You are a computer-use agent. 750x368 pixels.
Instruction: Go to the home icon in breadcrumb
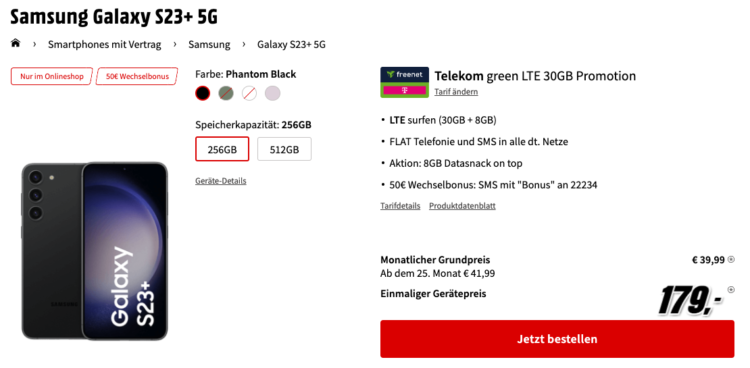tap(16, 44)
